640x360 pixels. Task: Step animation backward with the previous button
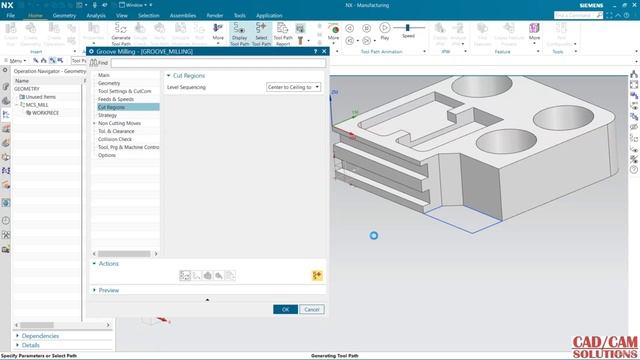click(350, 28)
